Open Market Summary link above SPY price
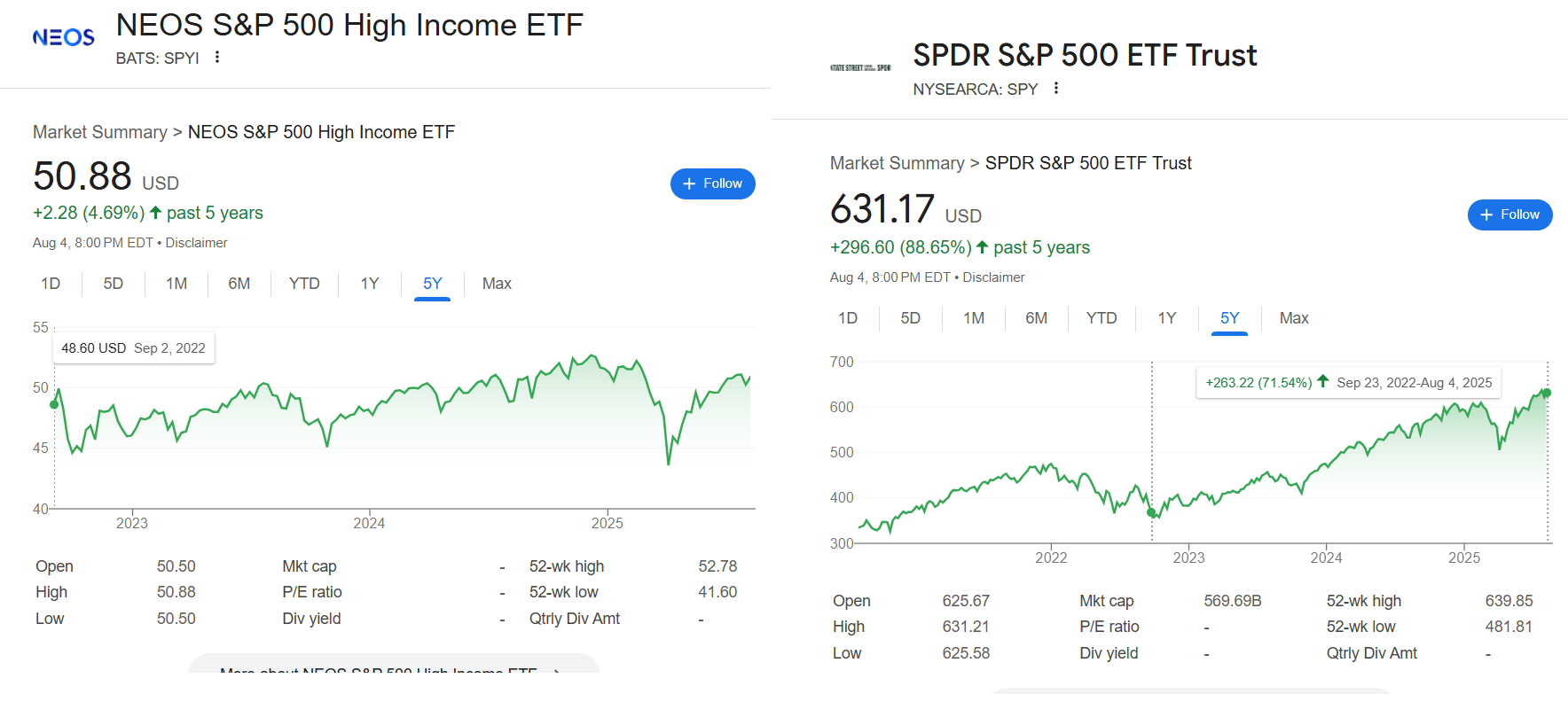Viewport: 1568px width, 702px height. pyautogui.click(x=898, y=163)
